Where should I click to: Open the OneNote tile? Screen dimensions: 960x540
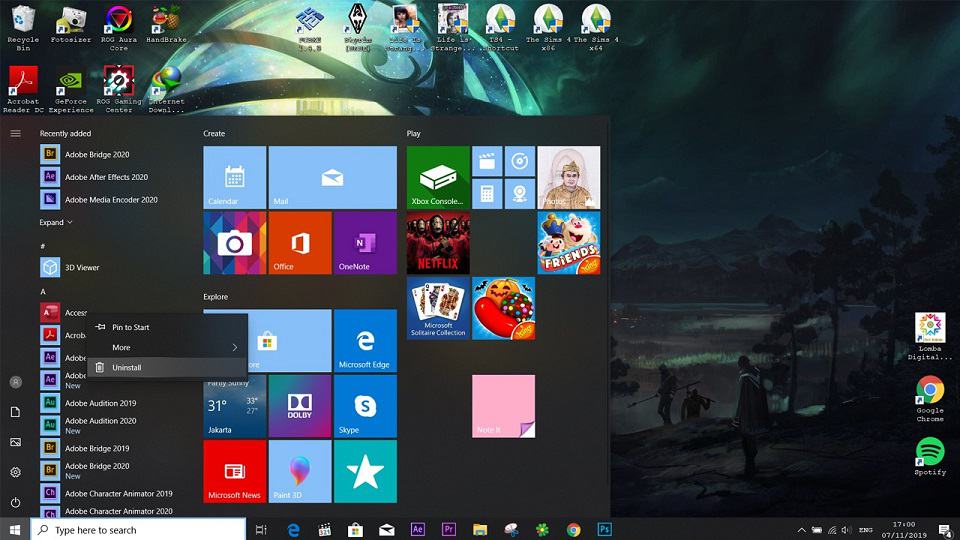coord(366,243)
